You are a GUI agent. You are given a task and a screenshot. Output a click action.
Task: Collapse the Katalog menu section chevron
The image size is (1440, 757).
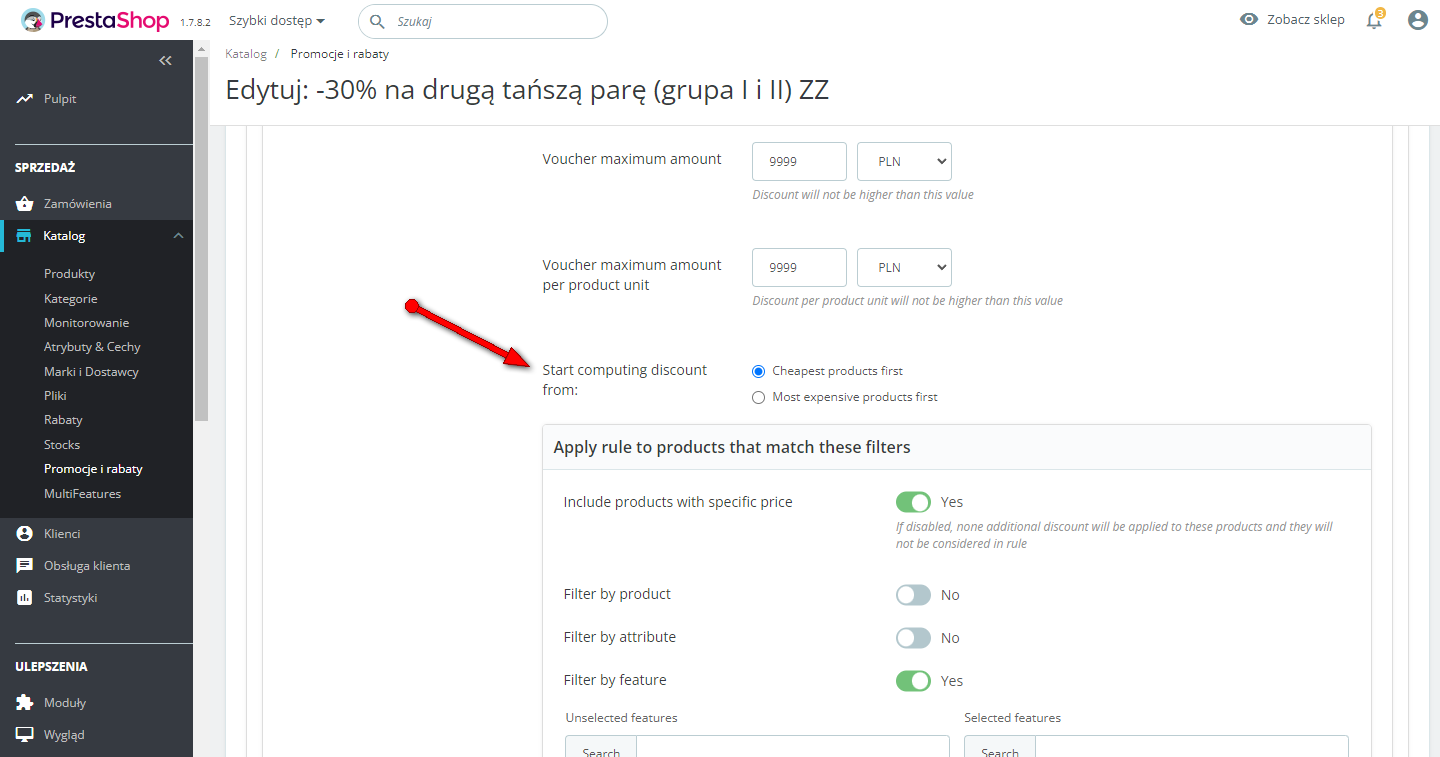[x=178, y=236]
